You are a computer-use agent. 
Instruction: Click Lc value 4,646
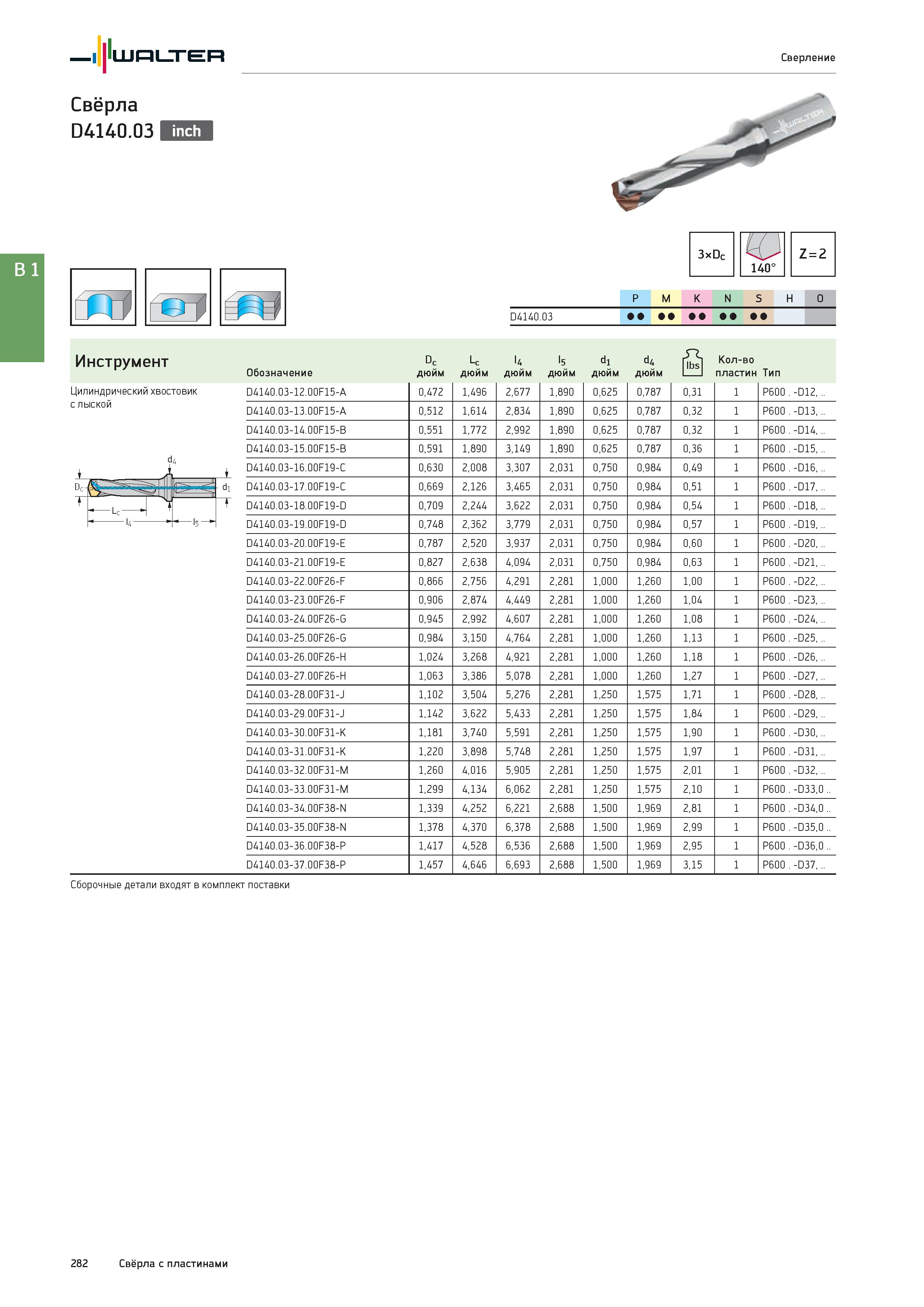tap(474, 865)
